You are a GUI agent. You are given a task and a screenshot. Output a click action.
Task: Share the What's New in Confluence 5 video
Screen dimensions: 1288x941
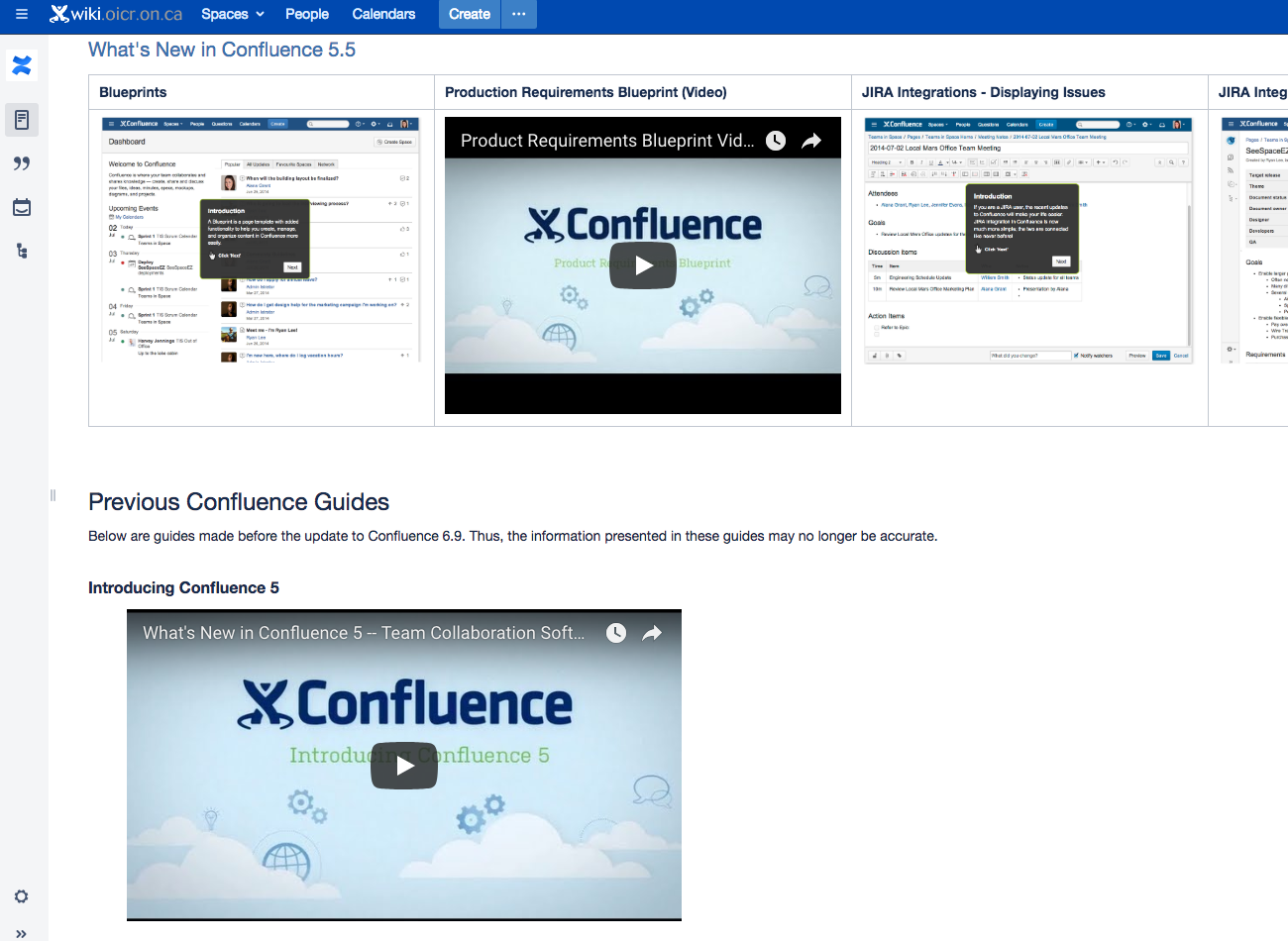[x=652, y=633]
